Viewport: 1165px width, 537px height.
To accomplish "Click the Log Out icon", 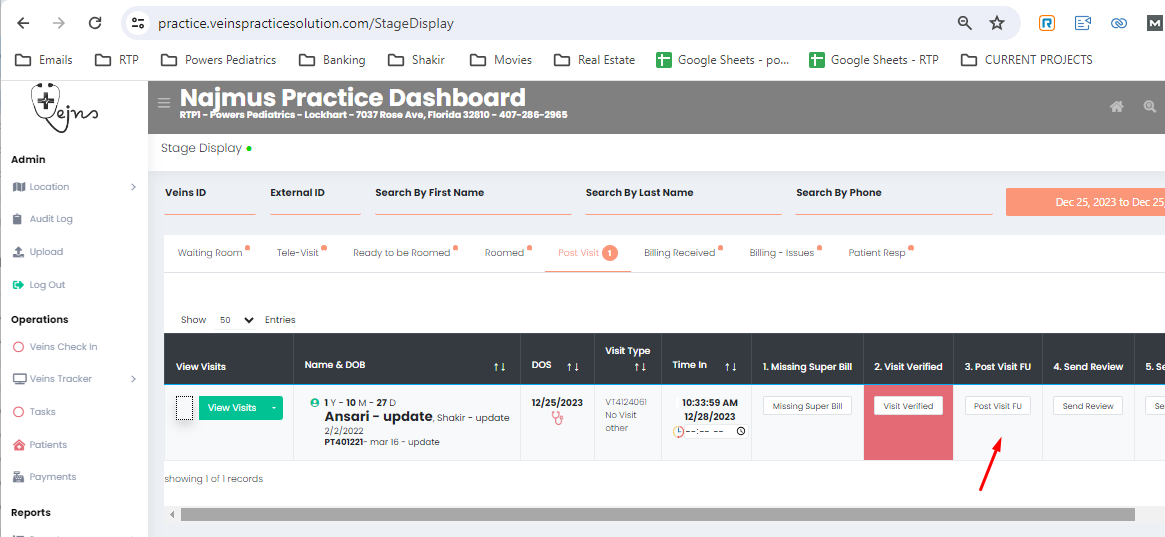I will tap(18, 285).
